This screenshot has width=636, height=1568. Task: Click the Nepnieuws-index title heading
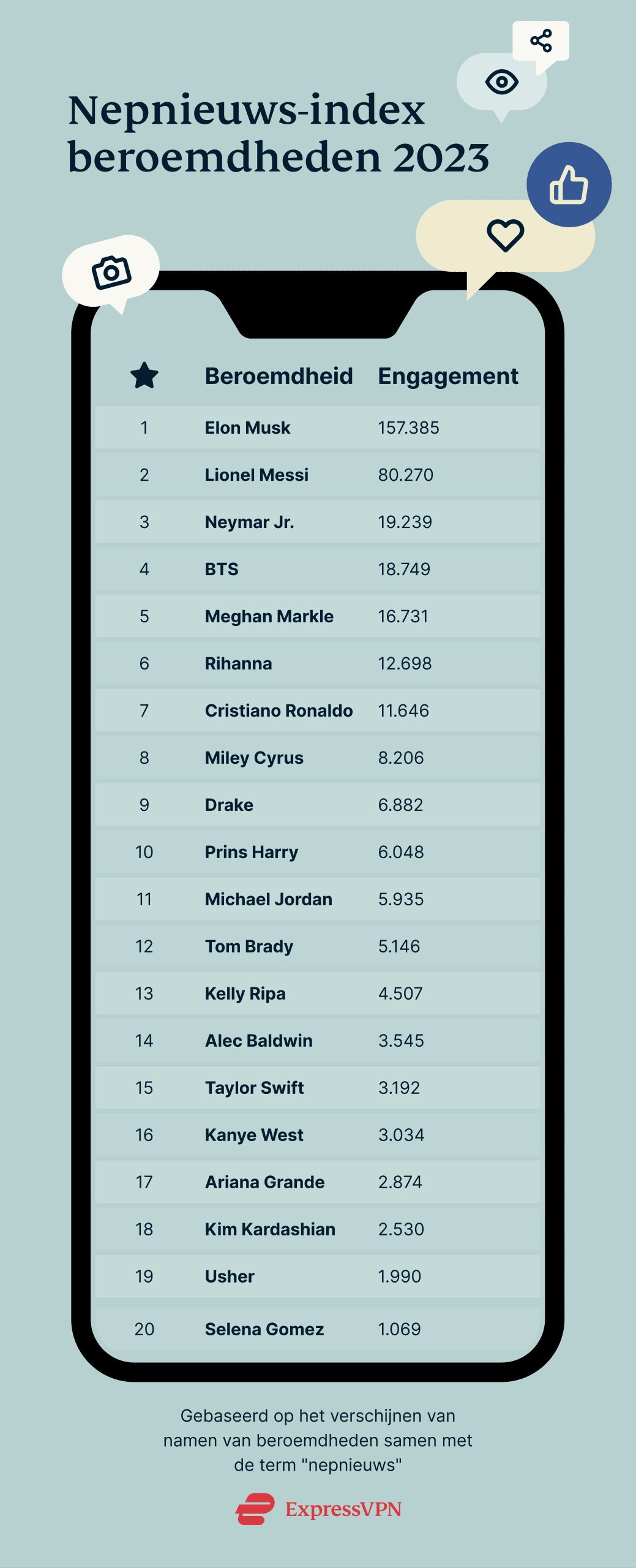278,134
